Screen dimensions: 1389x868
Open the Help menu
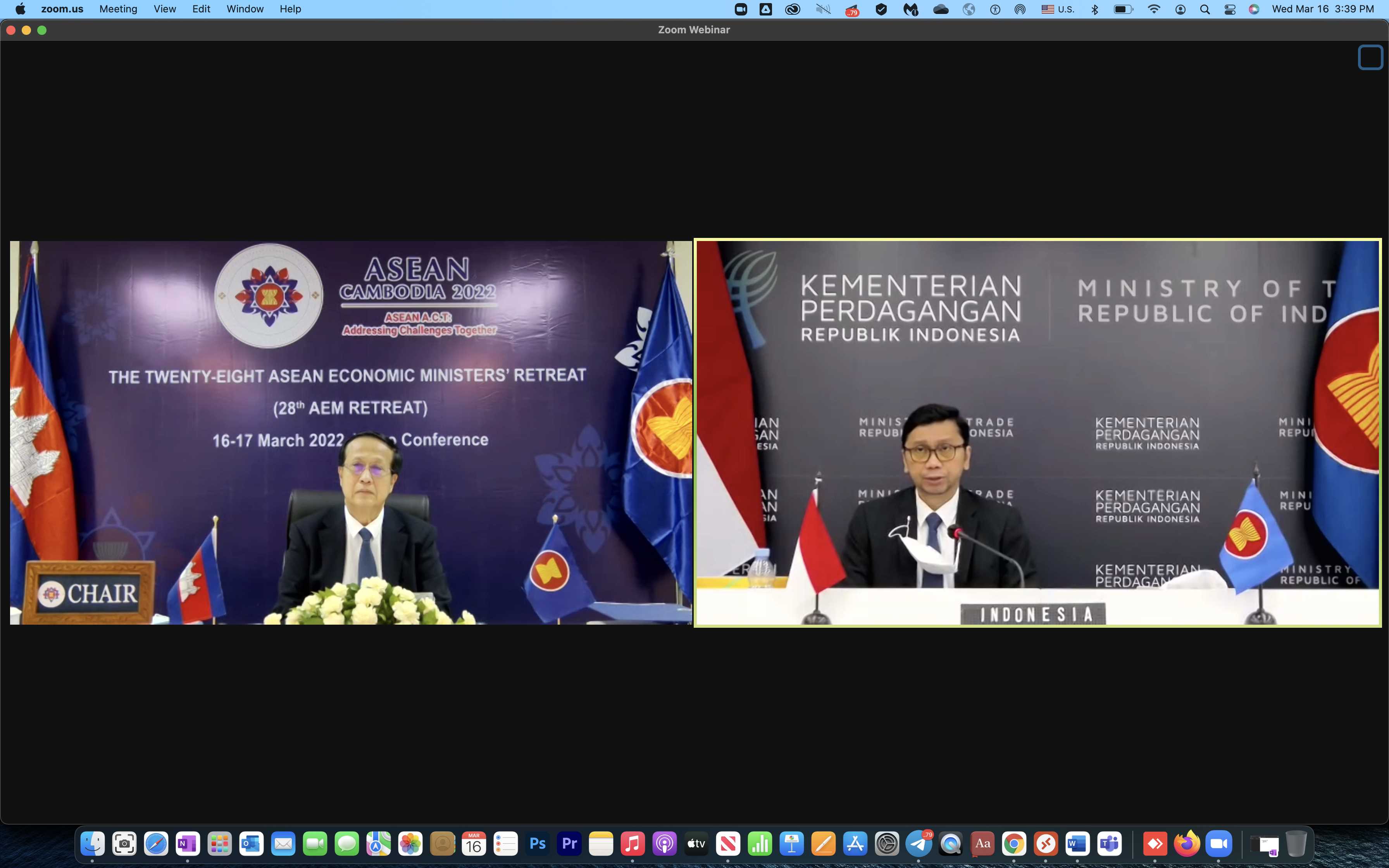coord(290,9)
